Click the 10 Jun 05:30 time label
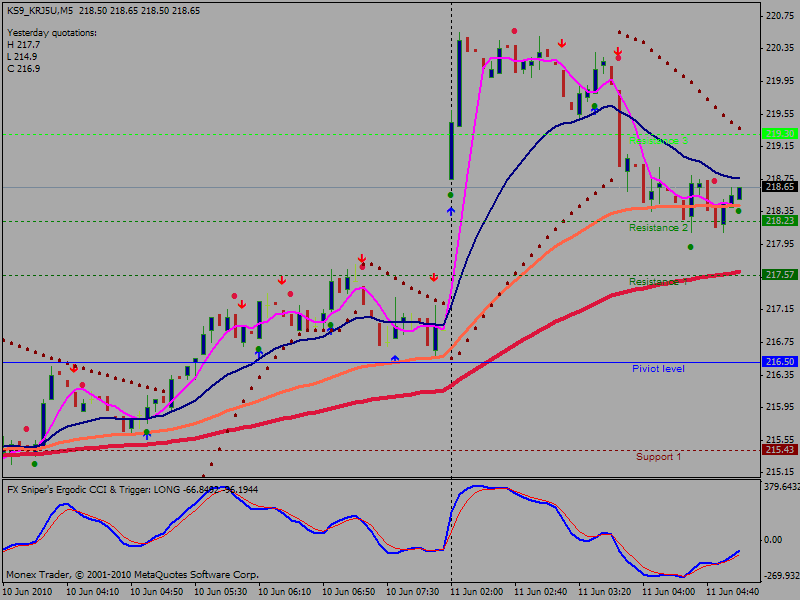This screenshot has height=600, width=800. tap(221, 592)
